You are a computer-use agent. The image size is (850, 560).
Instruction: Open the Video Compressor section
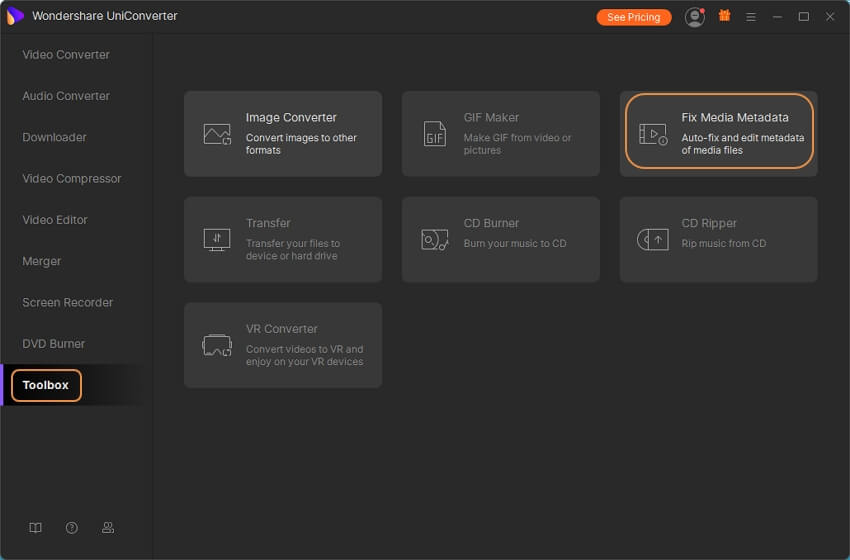pos(72,178)
